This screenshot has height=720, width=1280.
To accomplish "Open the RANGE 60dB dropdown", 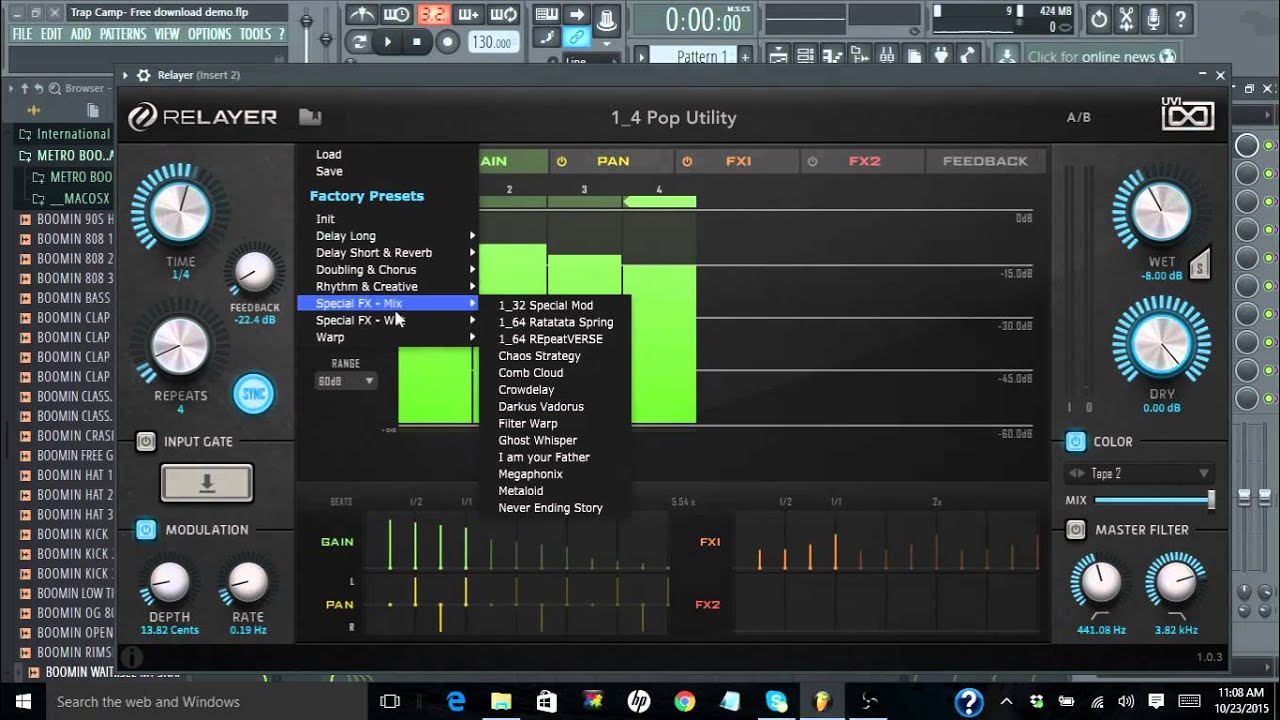I will (x=346, y=381).
